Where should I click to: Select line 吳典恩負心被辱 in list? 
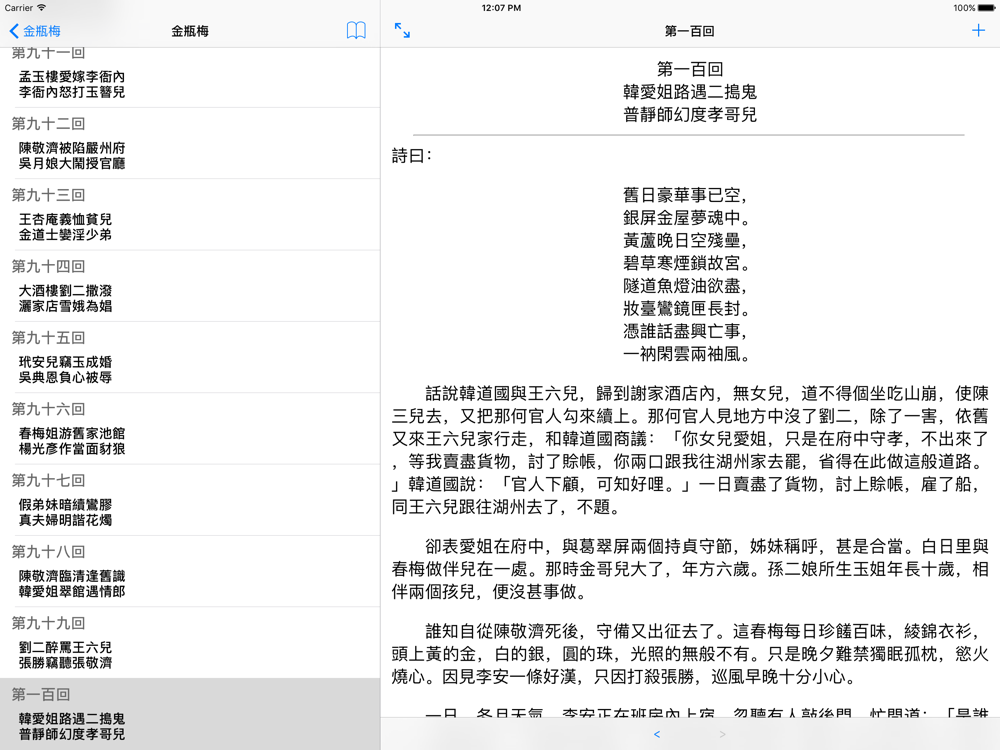[x=65, y=378]
